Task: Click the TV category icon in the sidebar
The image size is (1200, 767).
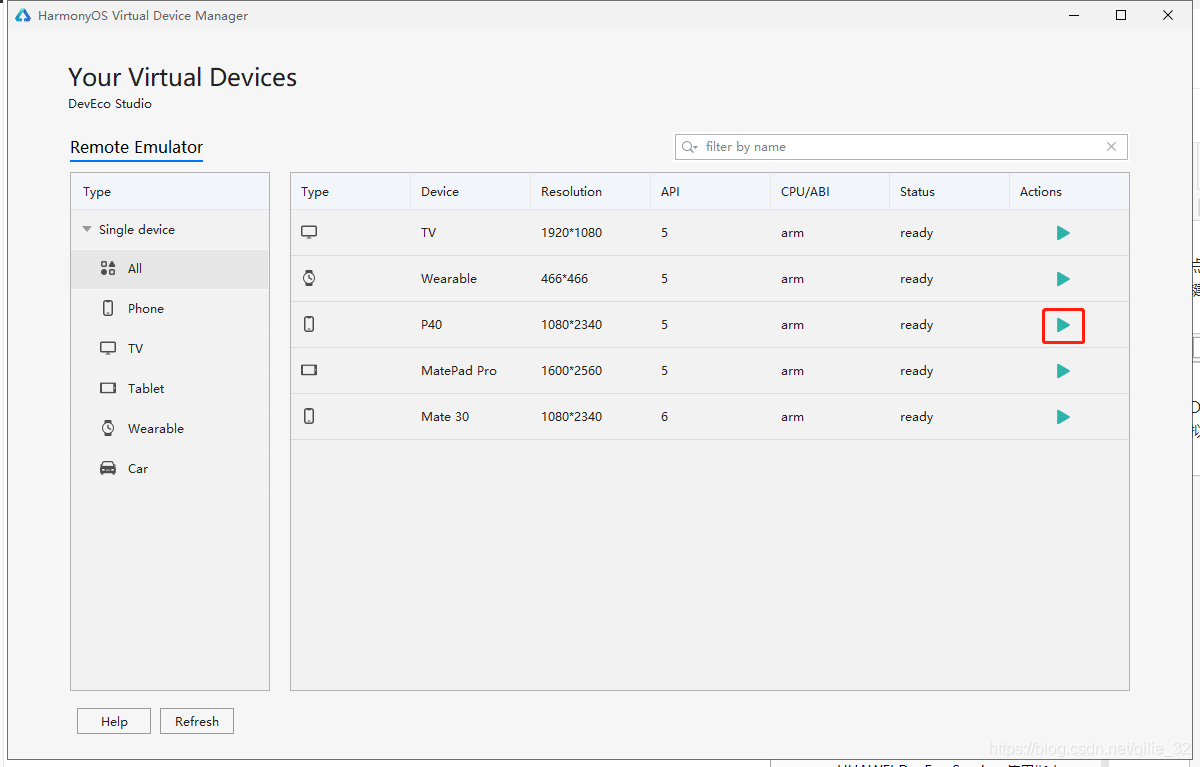Action: [x=108, y=348]
